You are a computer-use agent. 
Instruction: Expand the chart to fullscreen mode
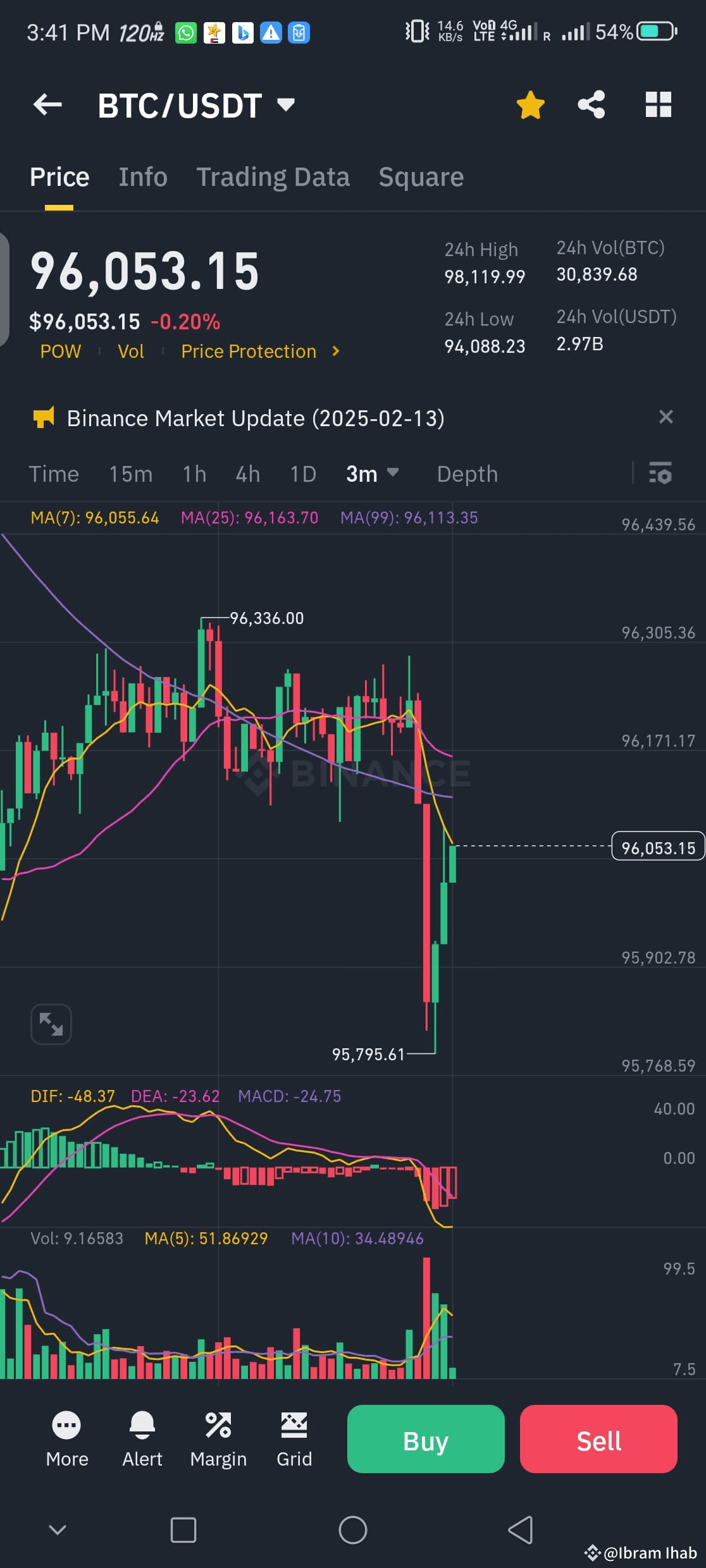click(x=51, y=1024)
